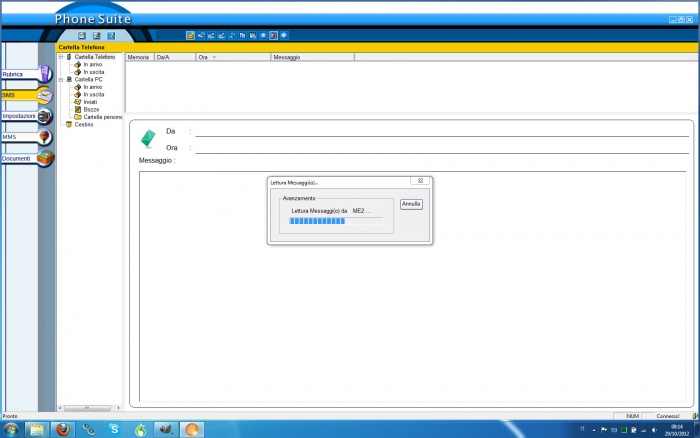Click inside the Messaggio text area
The height and width of the screenshot is (438, 700).
tap(412, 286)
